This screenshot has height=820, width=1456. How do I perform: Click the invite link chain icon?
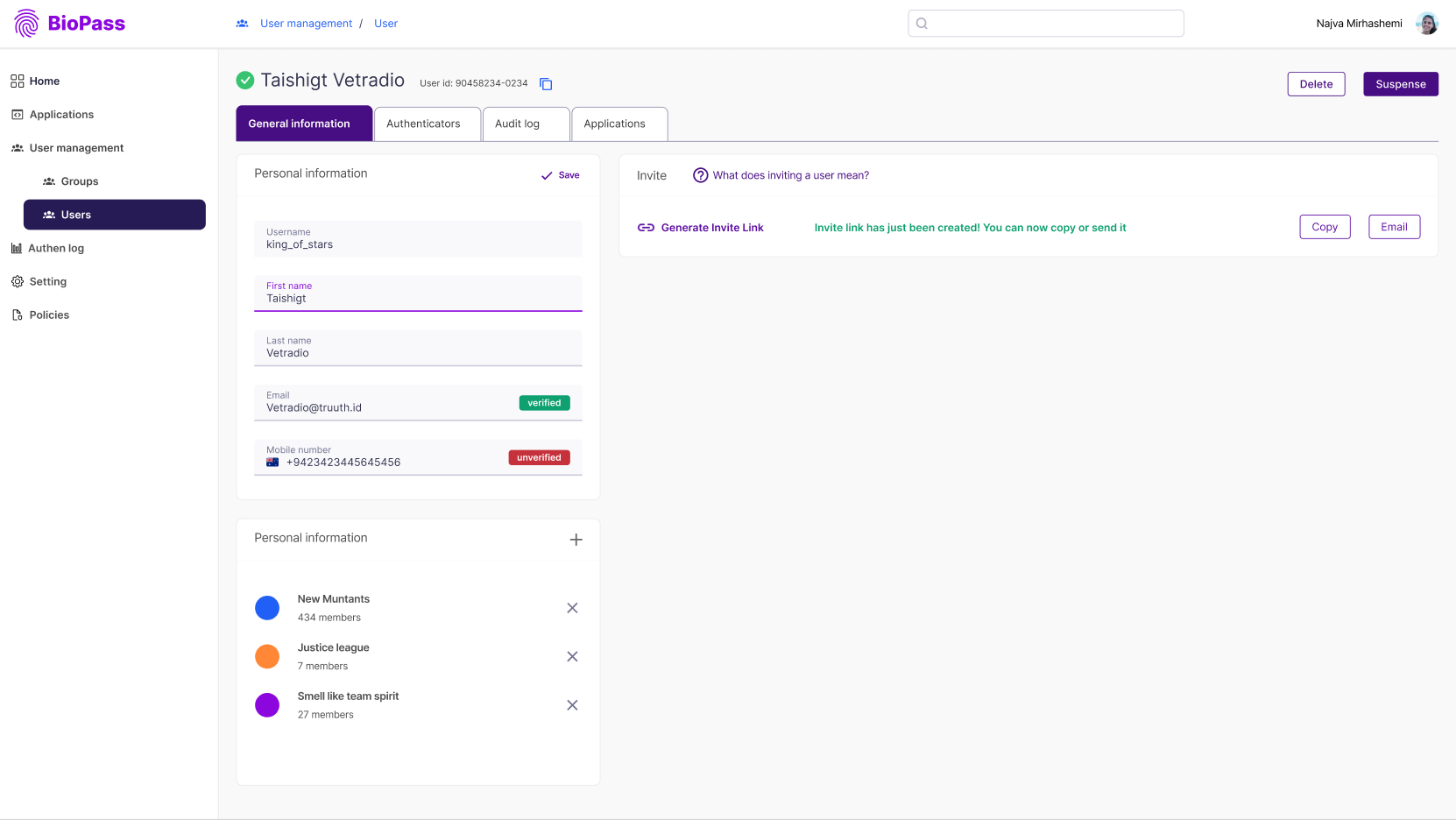tap(646, 228)
